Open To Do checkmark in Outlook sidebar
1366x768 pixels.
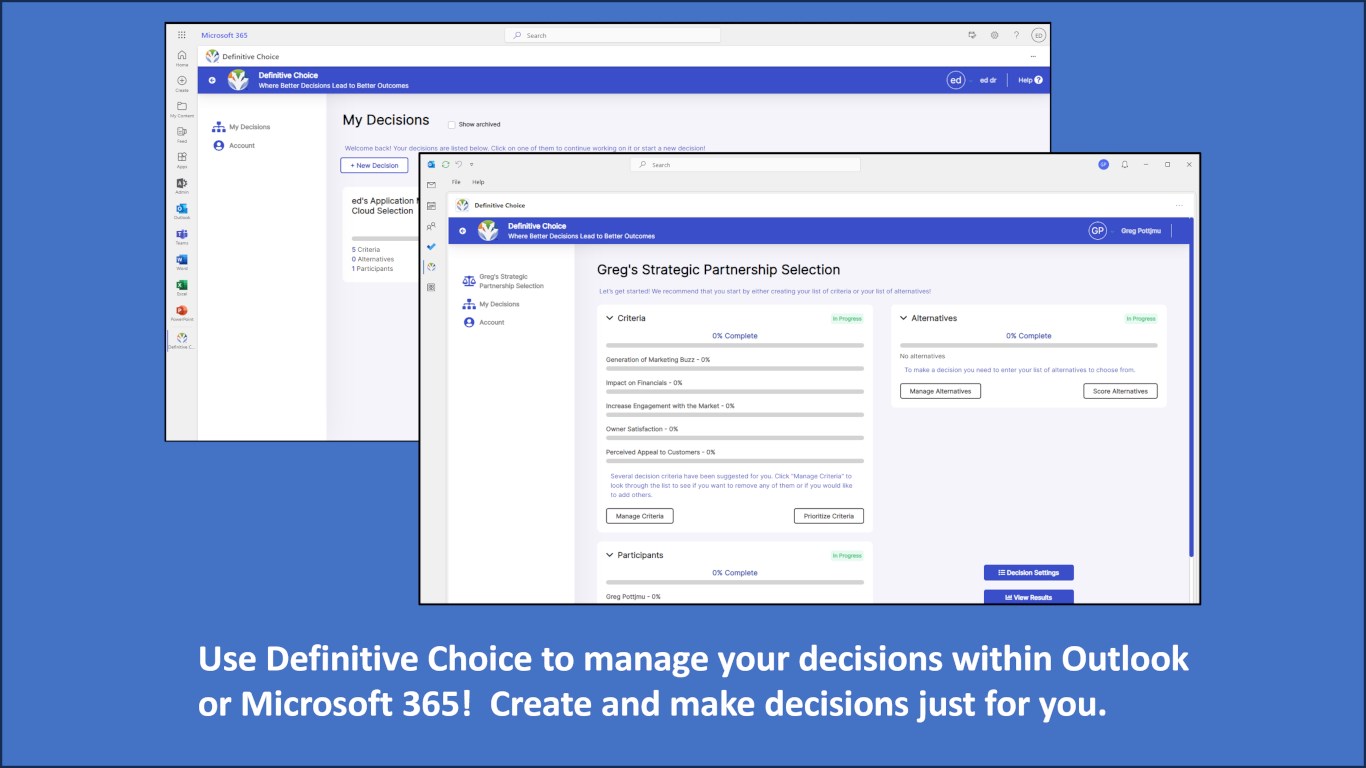pos(431,246)
